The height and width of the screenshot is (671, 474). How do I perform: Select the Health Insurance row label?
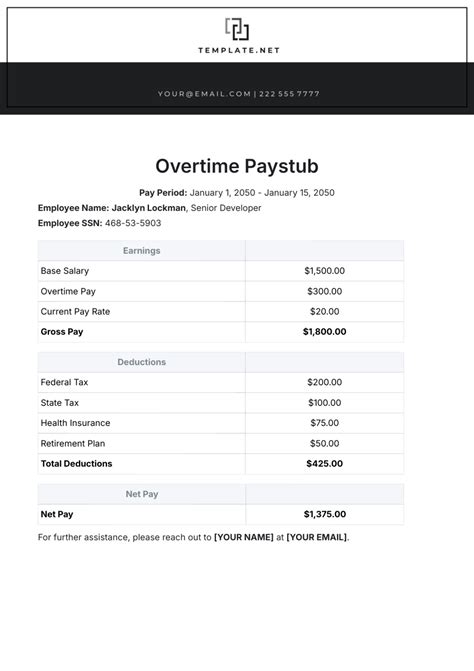pos(75,423)
